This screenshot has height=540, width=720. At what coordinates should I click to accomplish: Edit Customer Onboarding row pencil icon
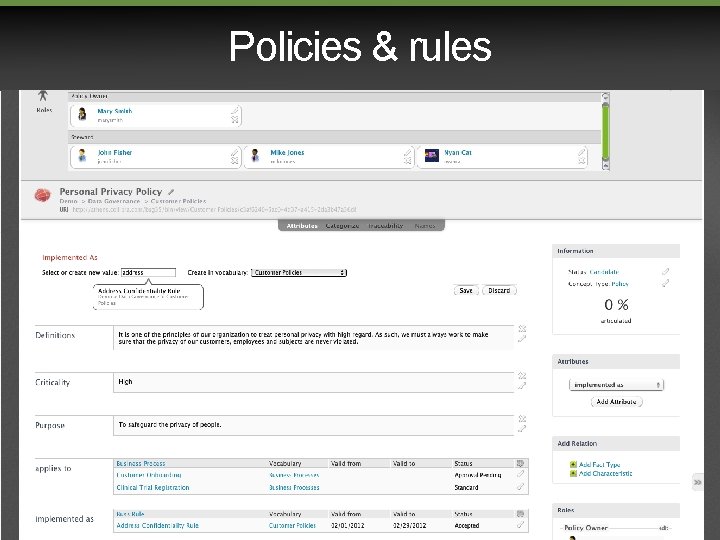520,474
